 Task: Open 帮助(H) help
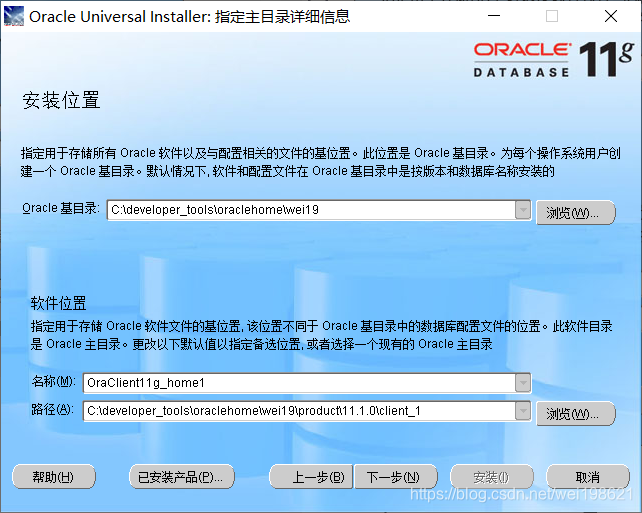pyautogui.click(x=54, y=477)
